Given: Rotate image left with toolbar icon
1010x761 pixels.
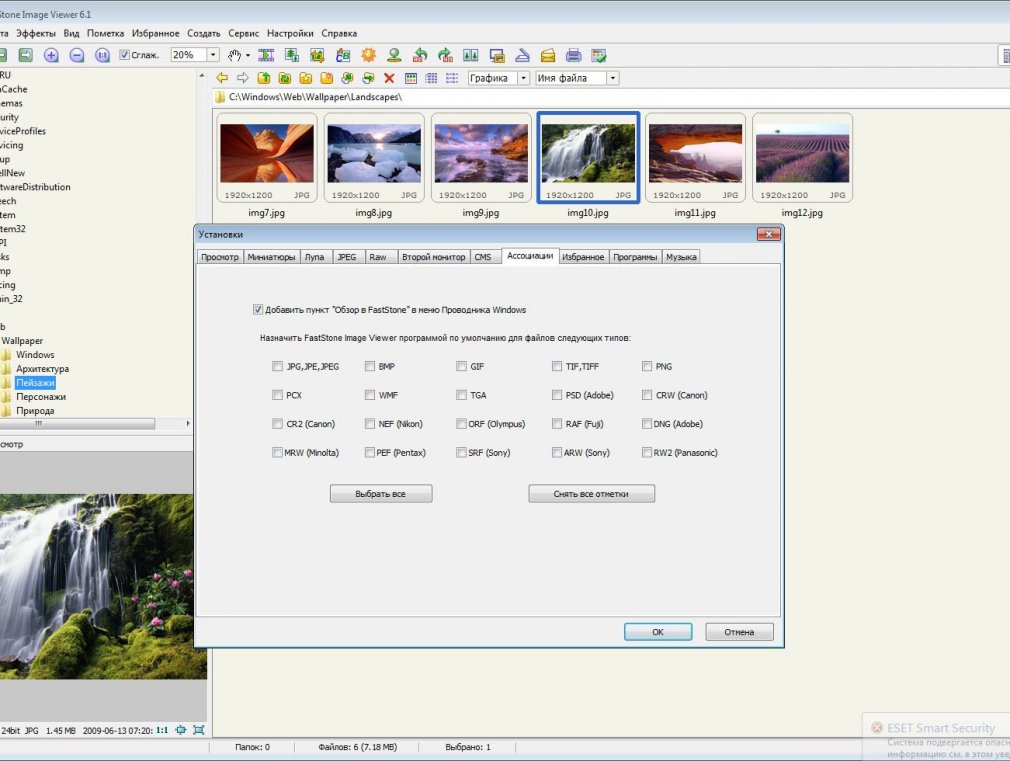Looking at the screenshot, I should point(420,55).
